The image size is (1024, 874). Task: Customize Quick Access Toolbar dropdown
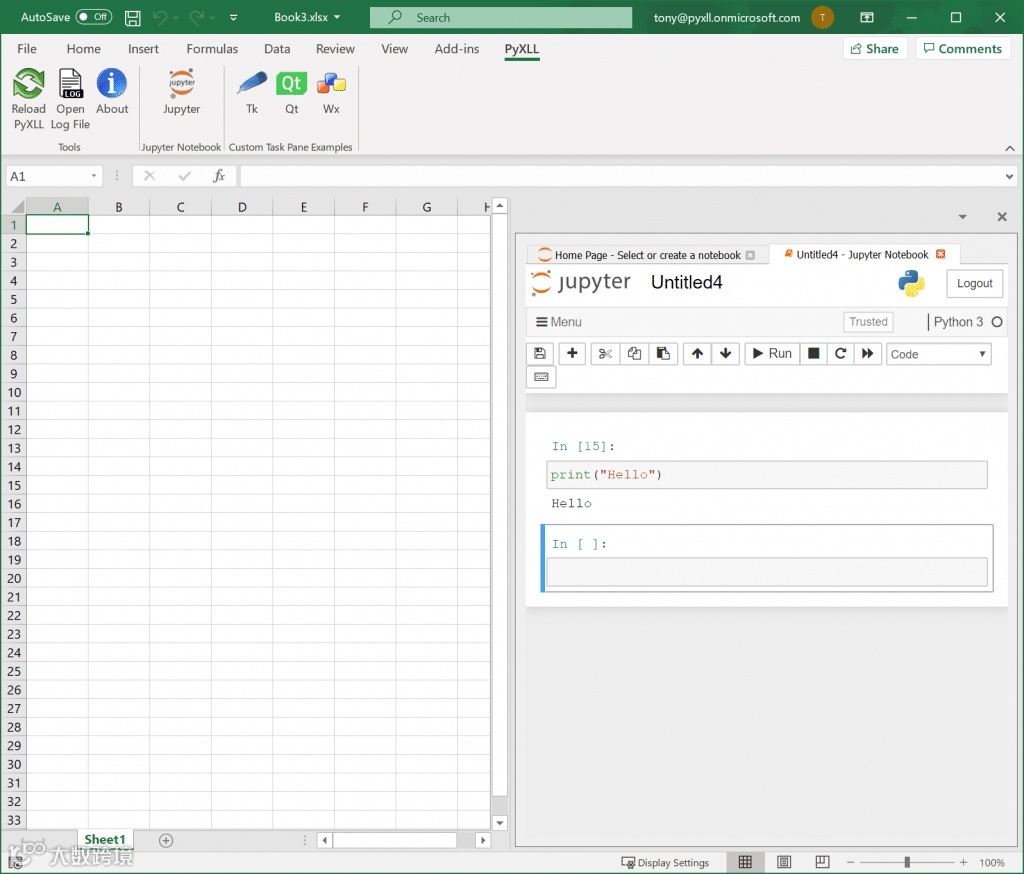coord(233,18)
